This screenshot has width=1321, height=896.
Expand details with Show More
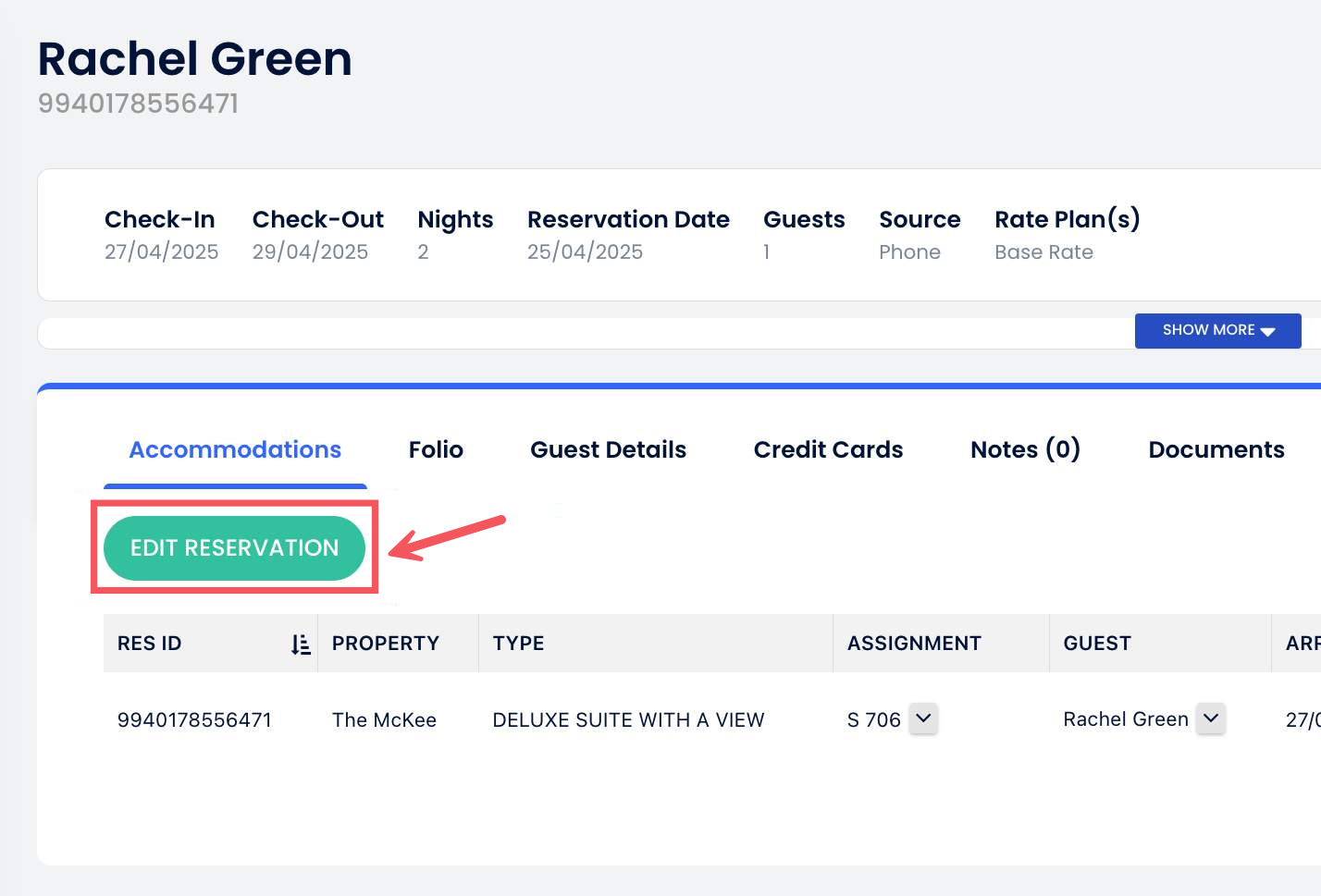click(x=1217, y=330)
